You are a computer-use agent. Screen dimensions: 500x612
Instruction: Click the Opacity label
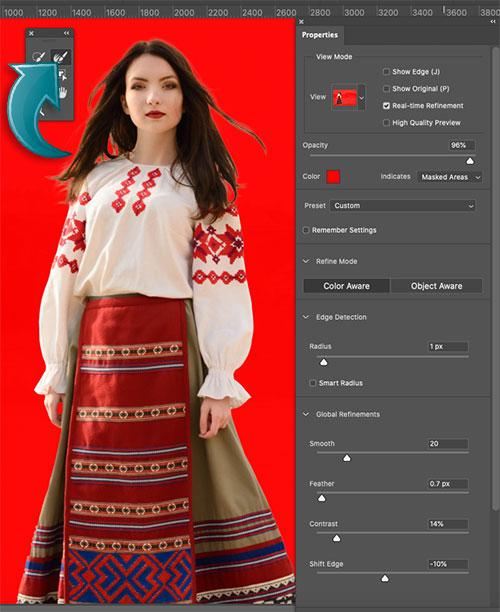tap(315, 145)
